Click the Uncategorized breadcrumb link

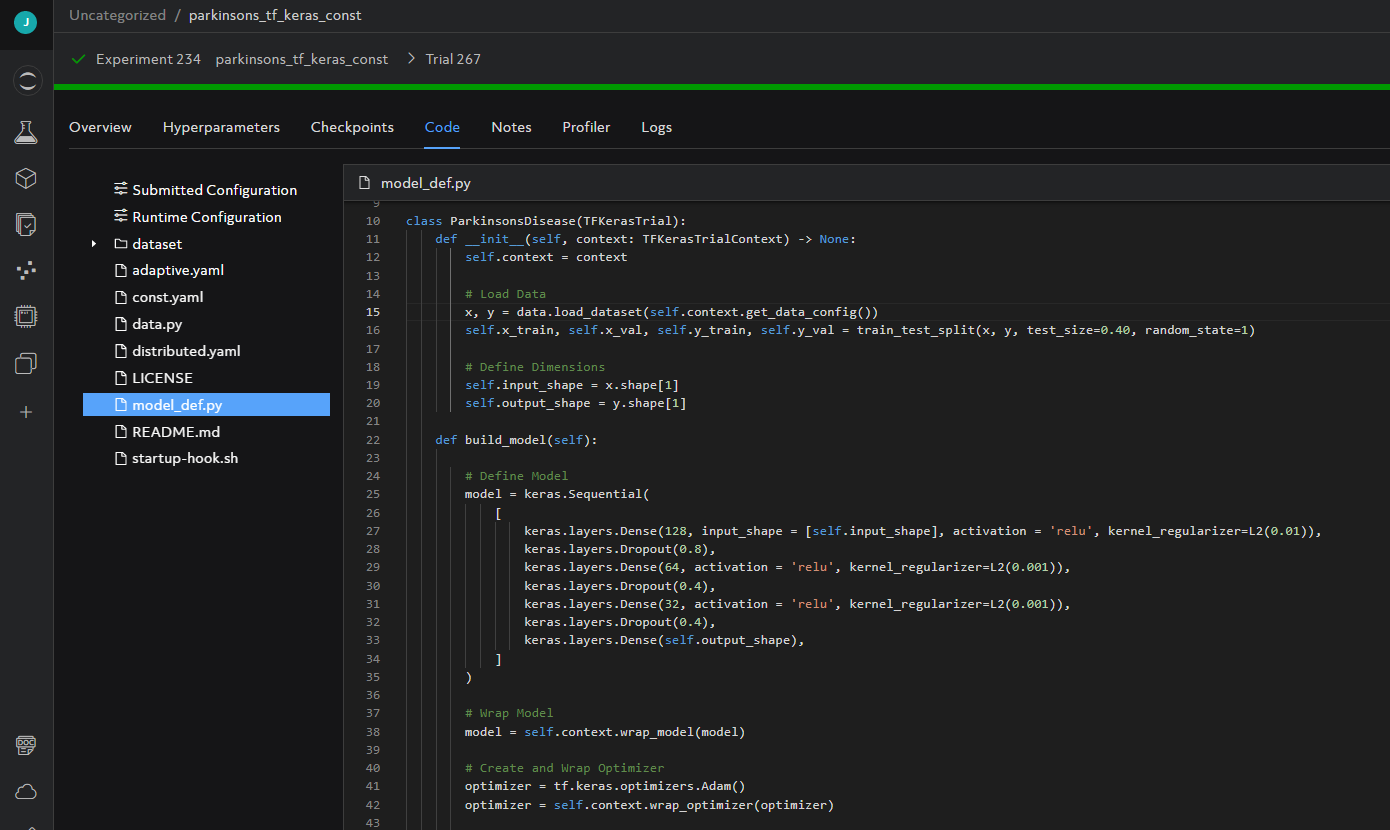tap(117, 15)
